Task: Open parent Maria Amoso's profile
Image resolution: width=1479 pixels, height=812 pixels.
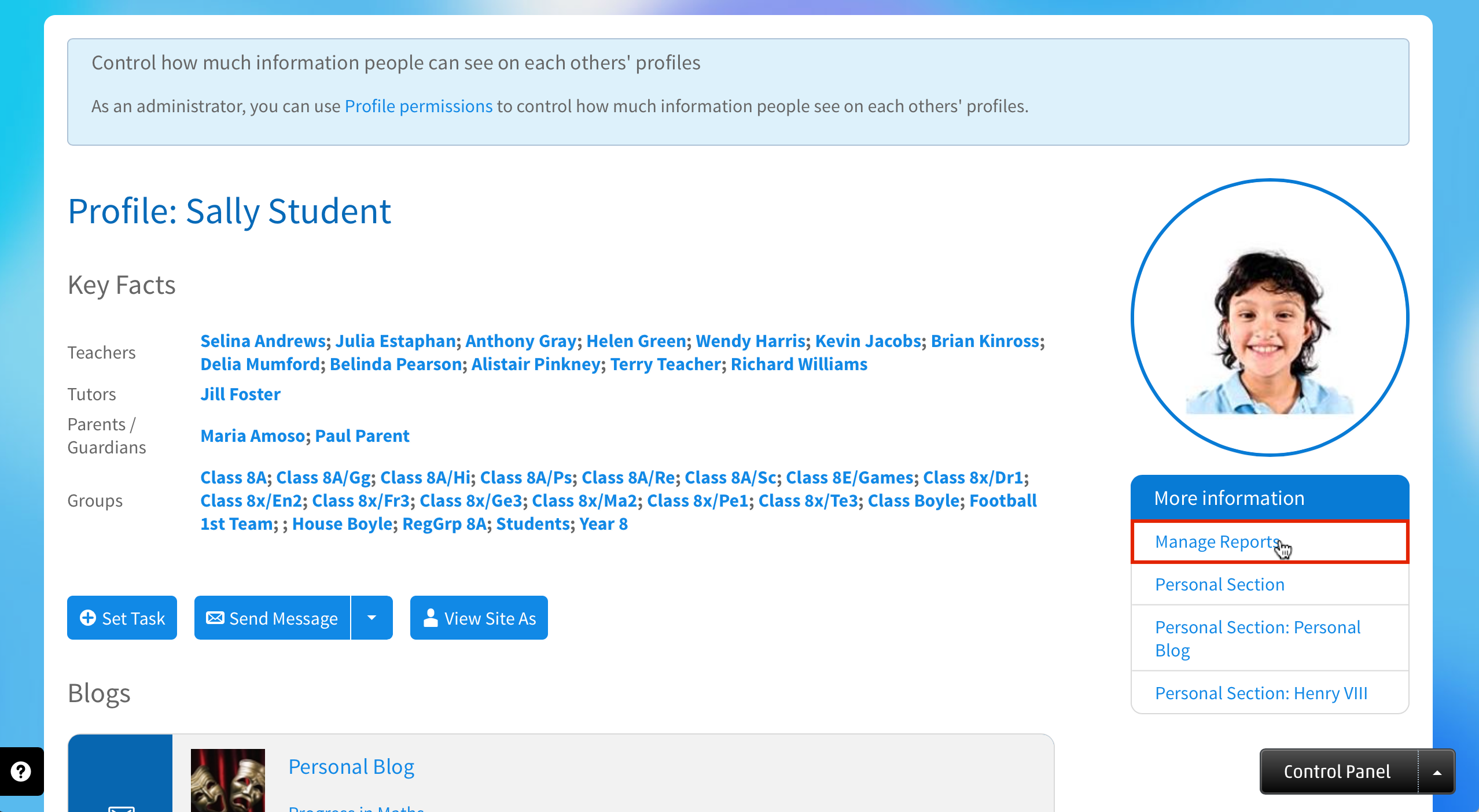Action: pyautogui.click(x=253, y=435)
